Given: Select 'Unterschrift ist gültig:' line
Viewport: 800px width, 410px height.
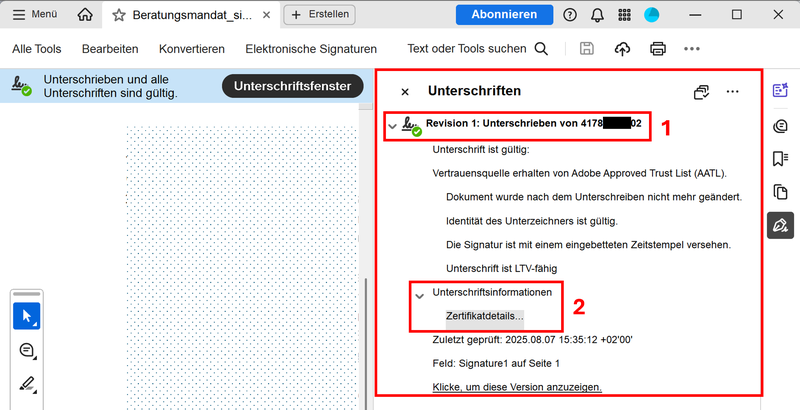Looking at the screenshot, I should coord(481,150).
